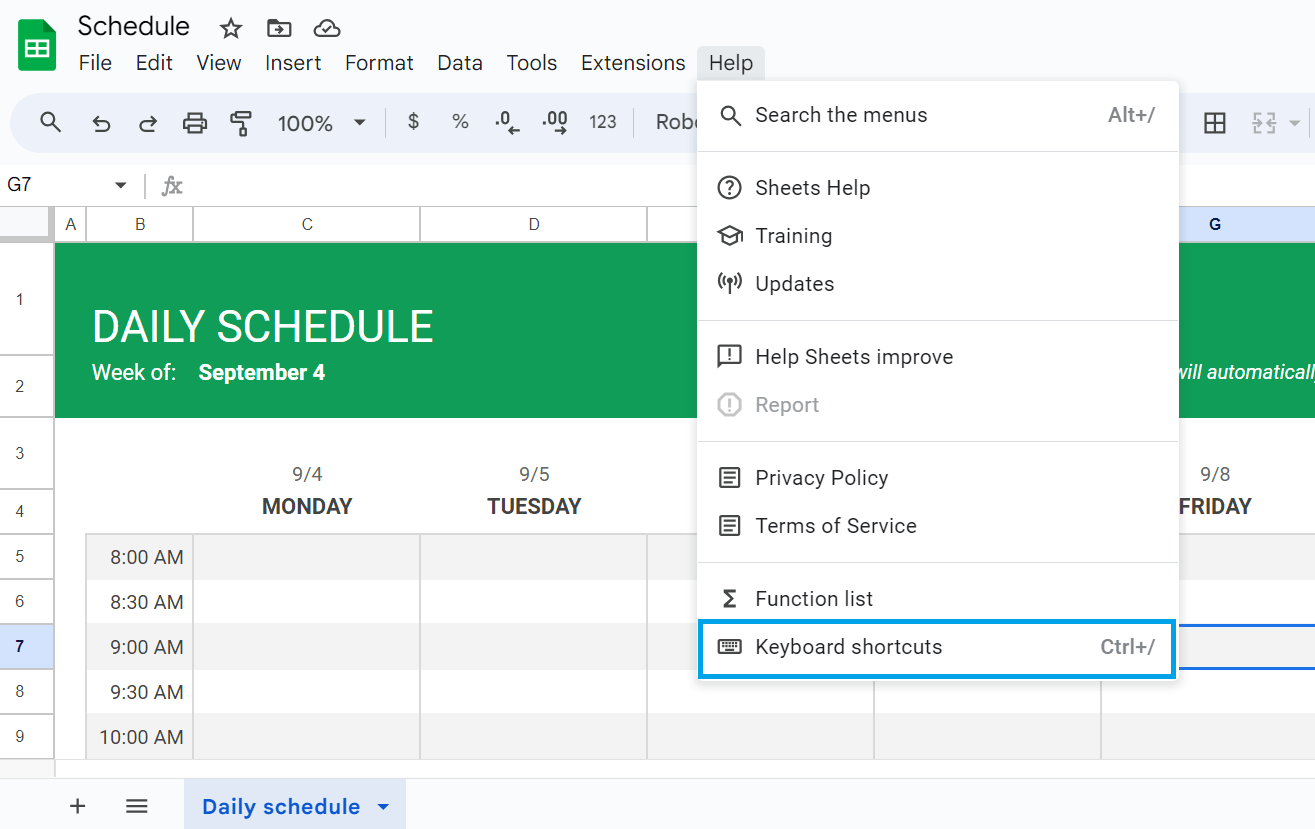Decrease decimal places
This screenshot has height=829, width=1315.
pos(508,122)
